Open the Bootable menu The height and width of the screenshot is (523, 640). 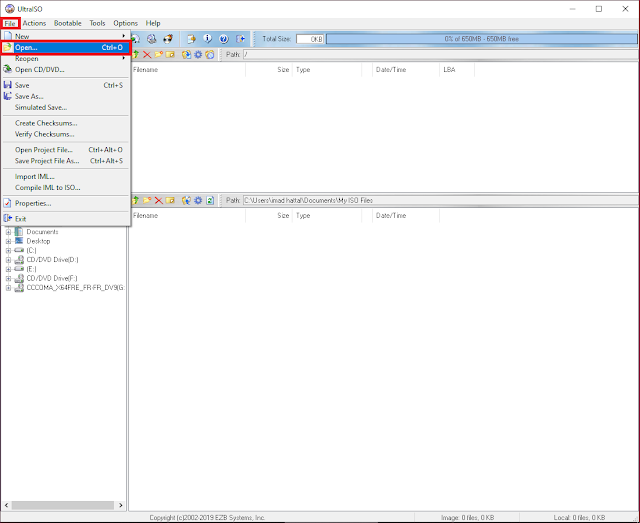point(68,23)
